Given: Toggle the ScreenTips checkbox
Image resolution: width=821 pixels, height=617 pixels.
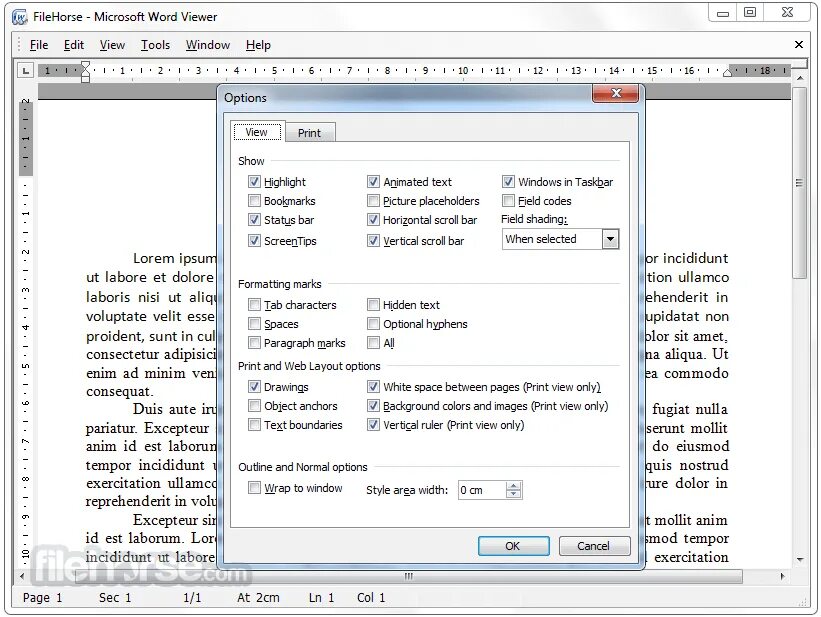Looking at the screenshot, I should (254, 241).
